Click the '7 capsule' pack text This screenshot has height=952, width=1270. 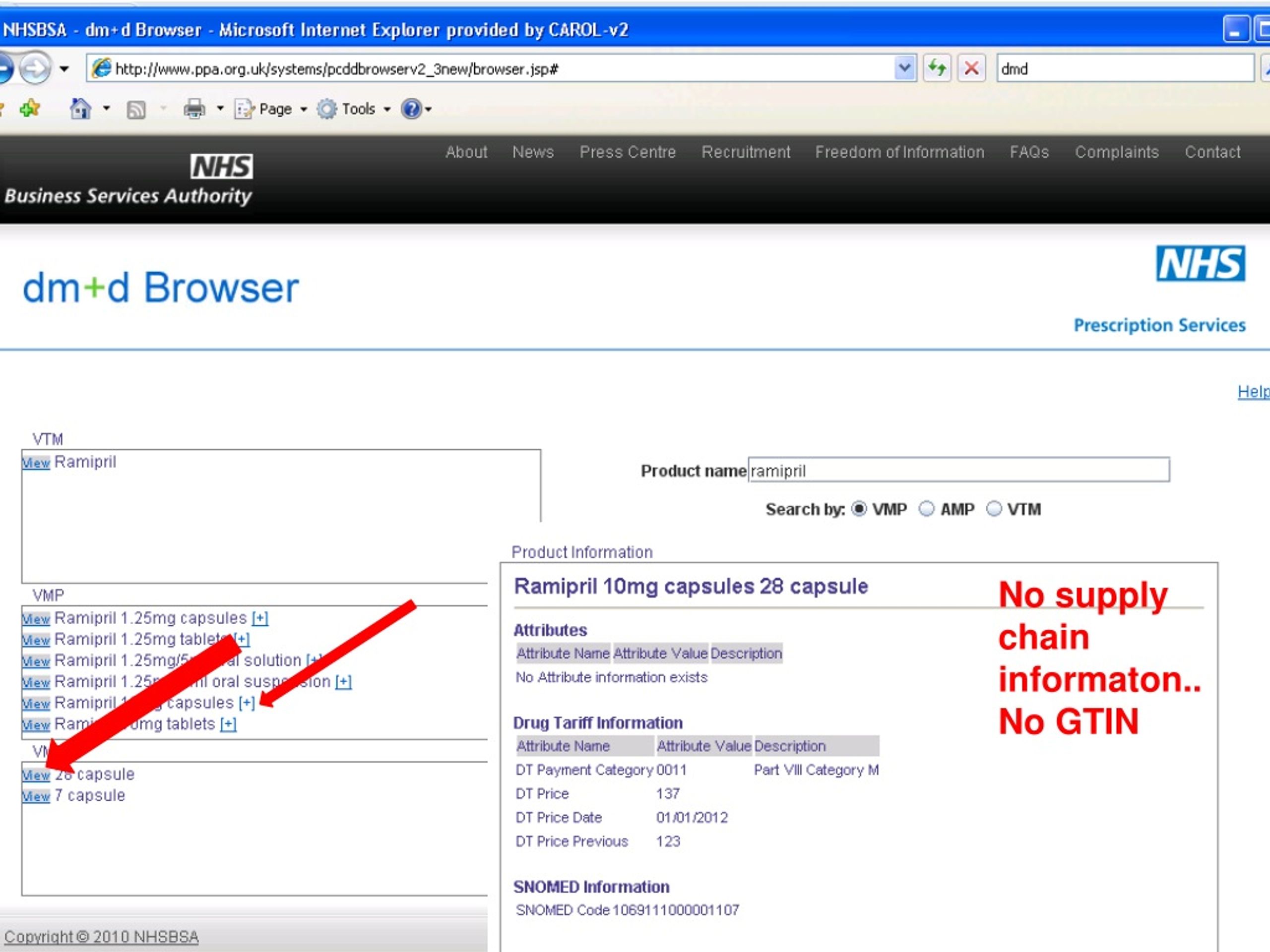90,795
